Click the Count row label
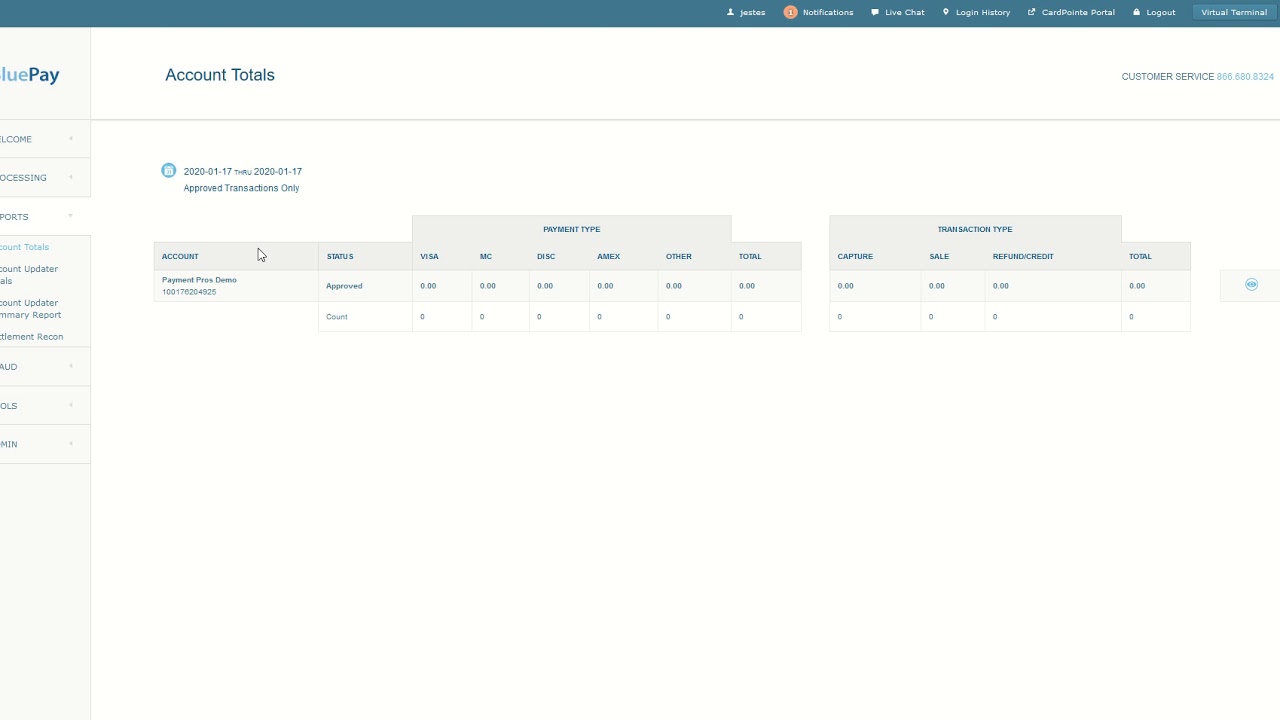The image size is (1280, 720). pos(337,317)
